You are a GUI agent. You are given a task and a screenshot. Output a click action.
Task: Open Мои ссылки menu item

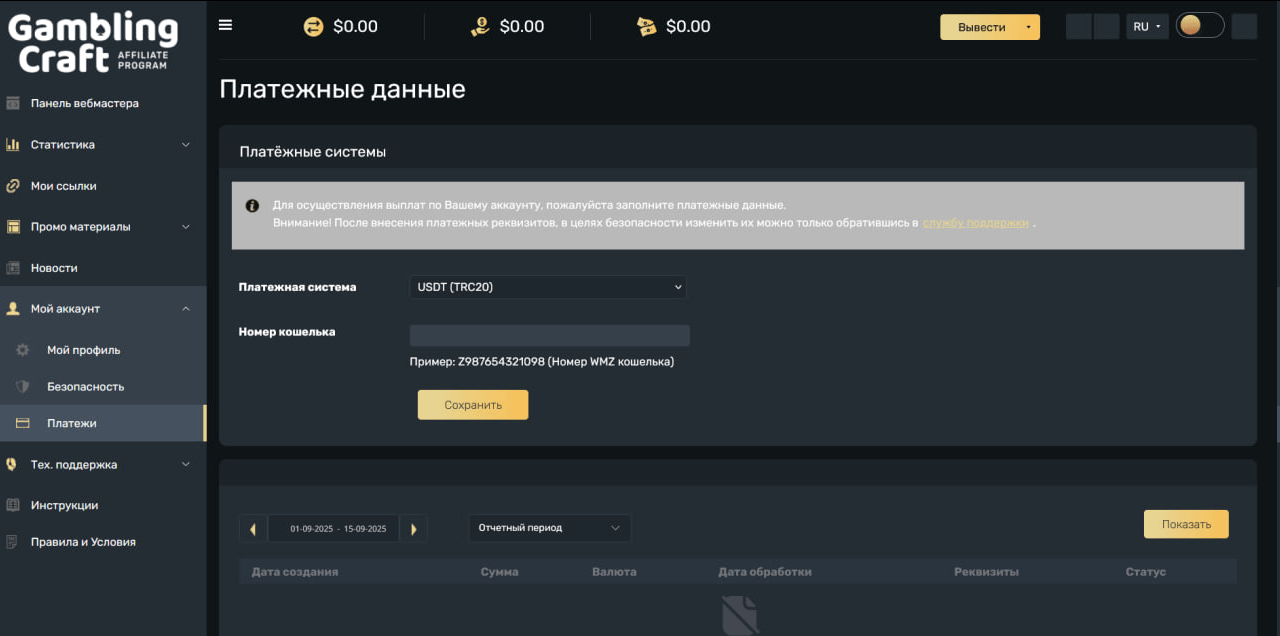click(63, 186)
